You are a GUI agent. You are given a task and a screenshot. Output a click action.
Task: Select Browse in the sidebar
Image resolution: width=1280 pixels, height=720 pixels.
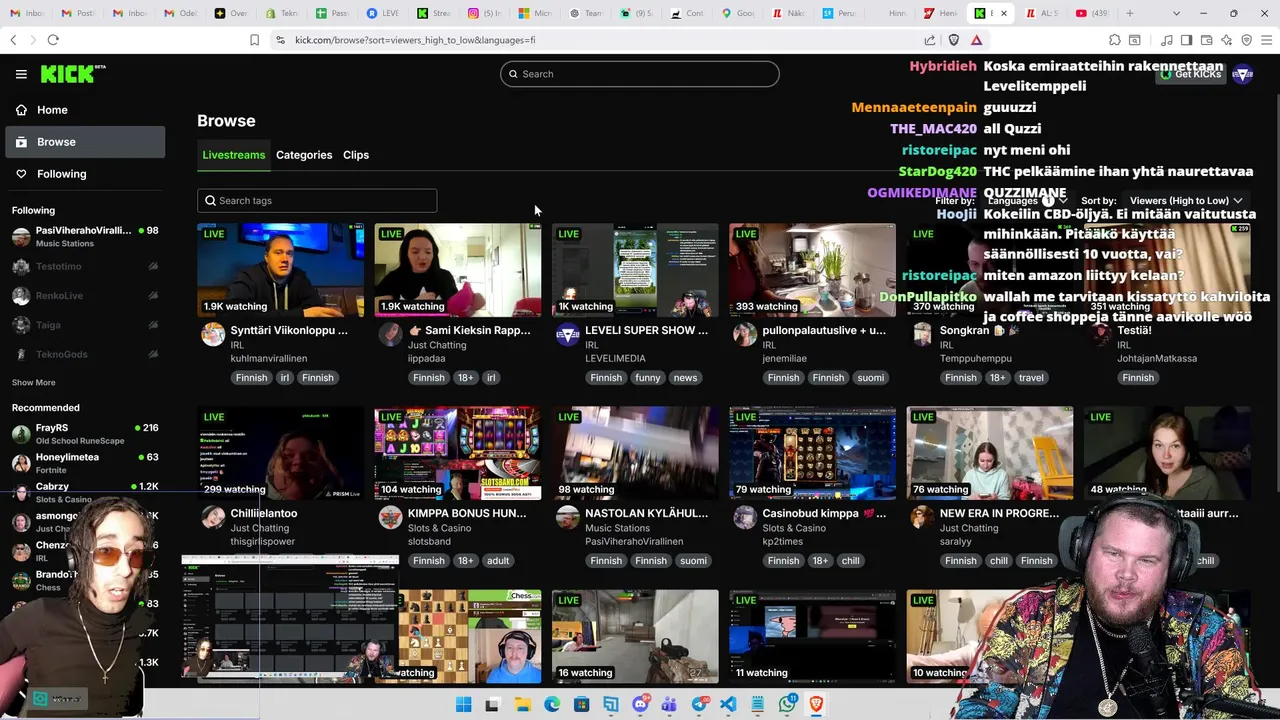click(x=85, y=142)
